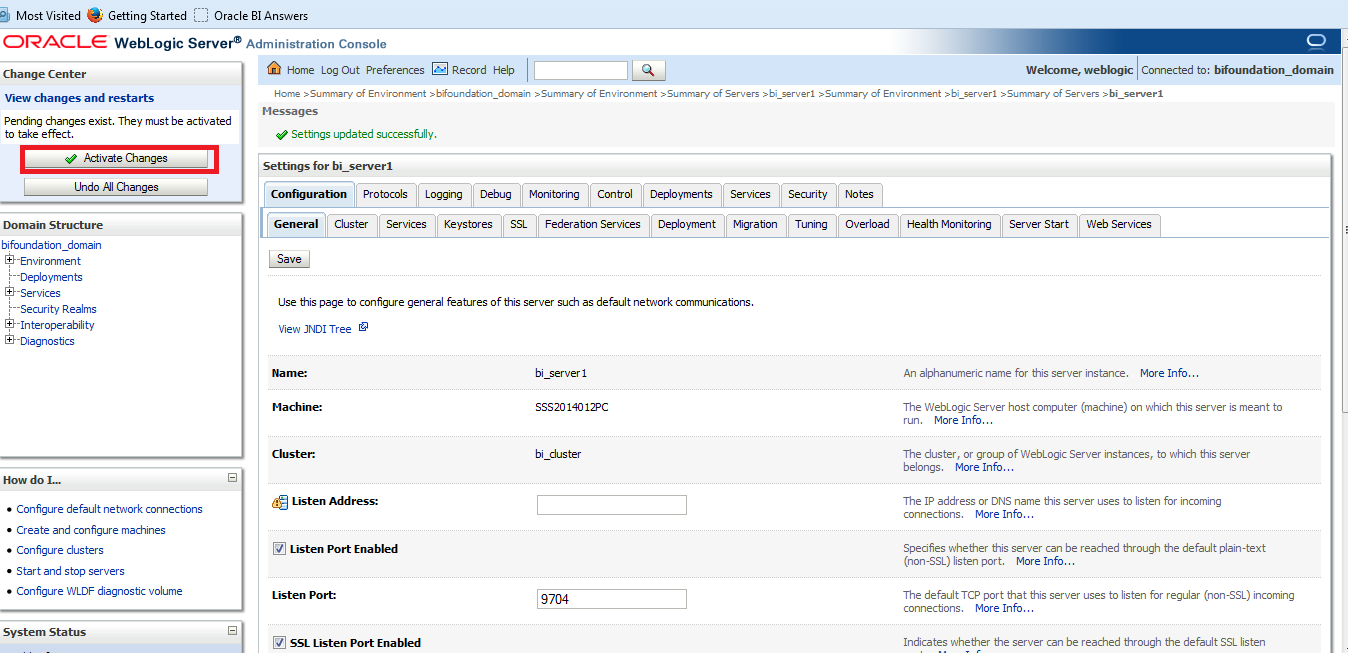Viewport: 1348px width, 653px height.
Task: Toggle the SSL Listen Port Enabled checkbox
Action: coord(279,643)
